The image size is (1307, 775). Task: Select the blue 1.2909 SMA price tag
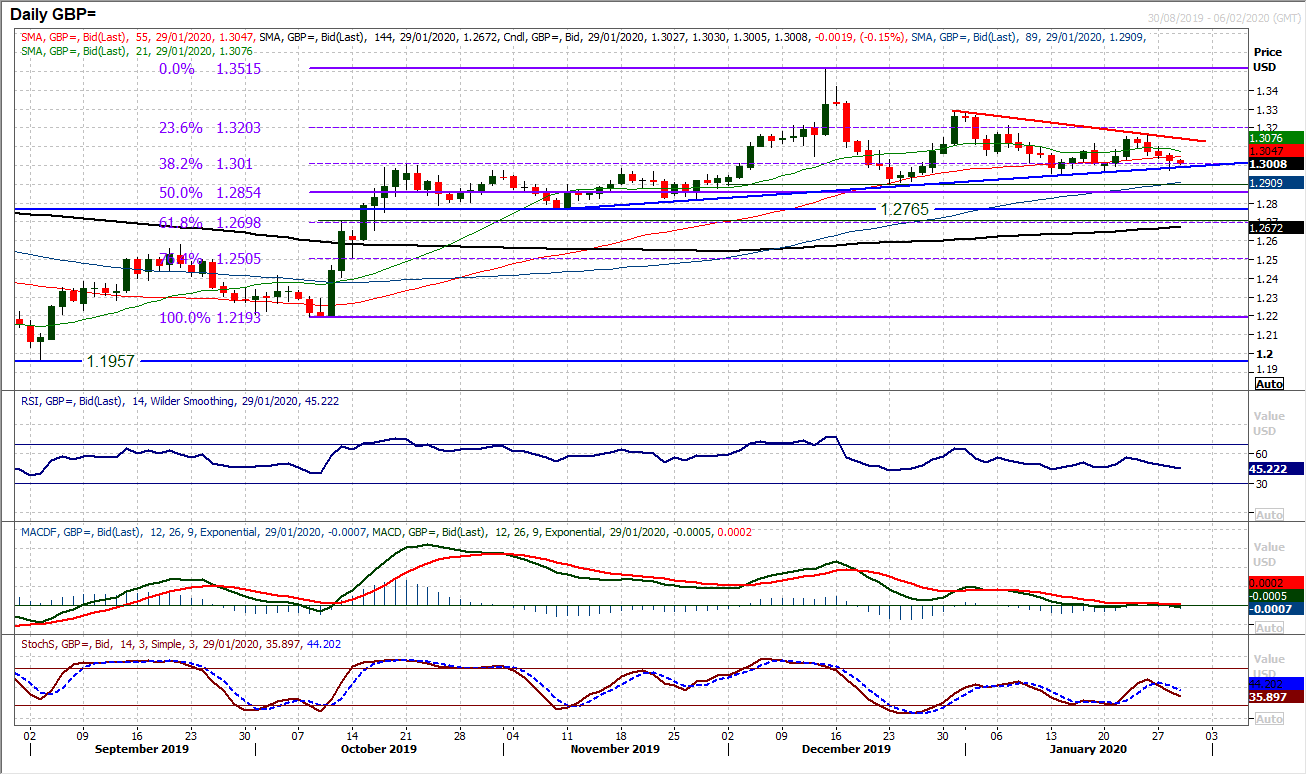(1276, 183)
